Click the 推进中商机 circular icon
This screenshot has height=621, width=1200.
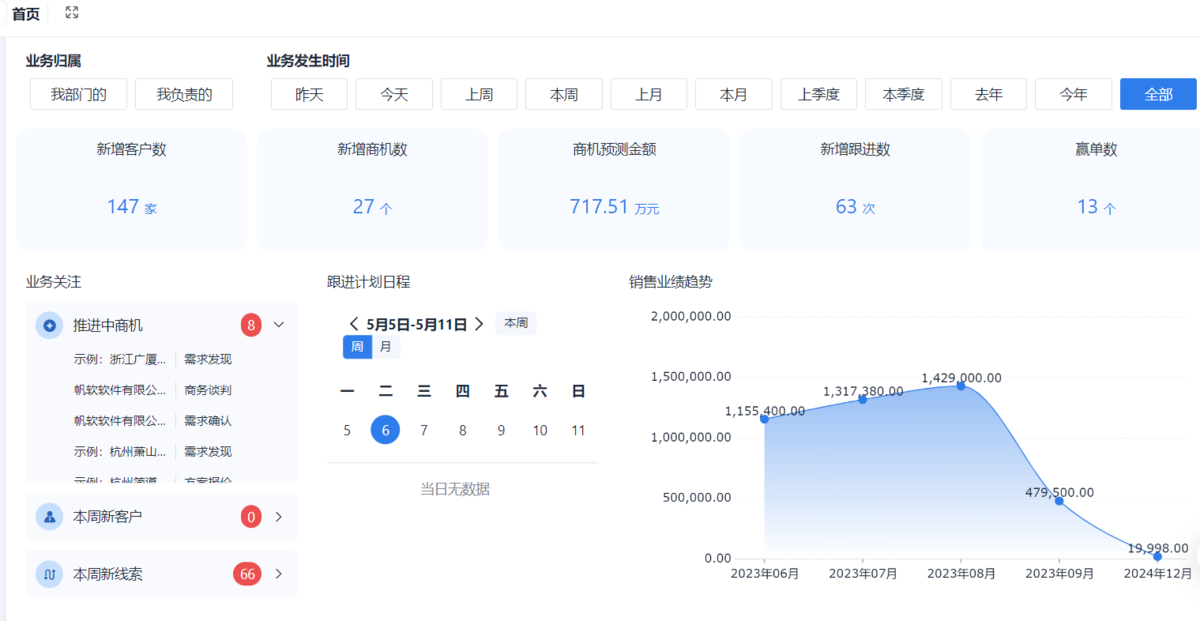pyautogui.click(x=49, y=325)
